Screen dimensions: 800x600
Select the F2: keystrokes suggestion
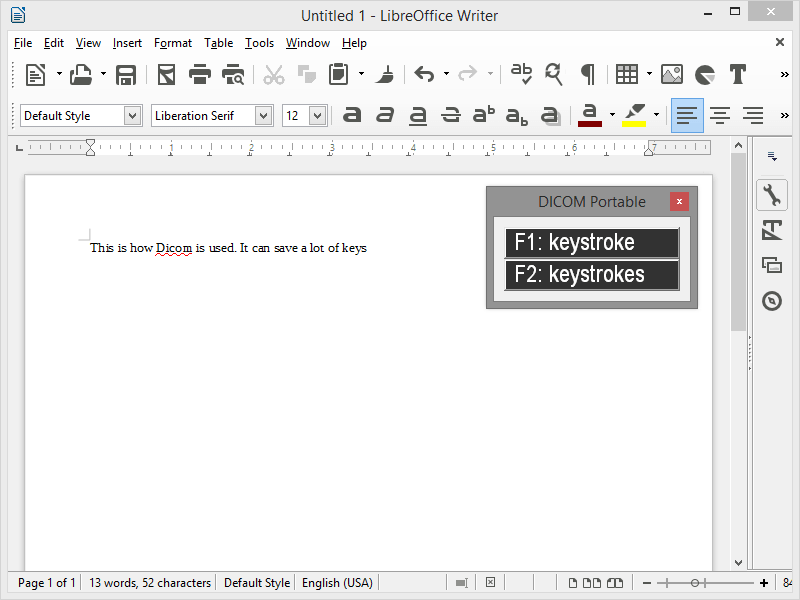point(592,275)
